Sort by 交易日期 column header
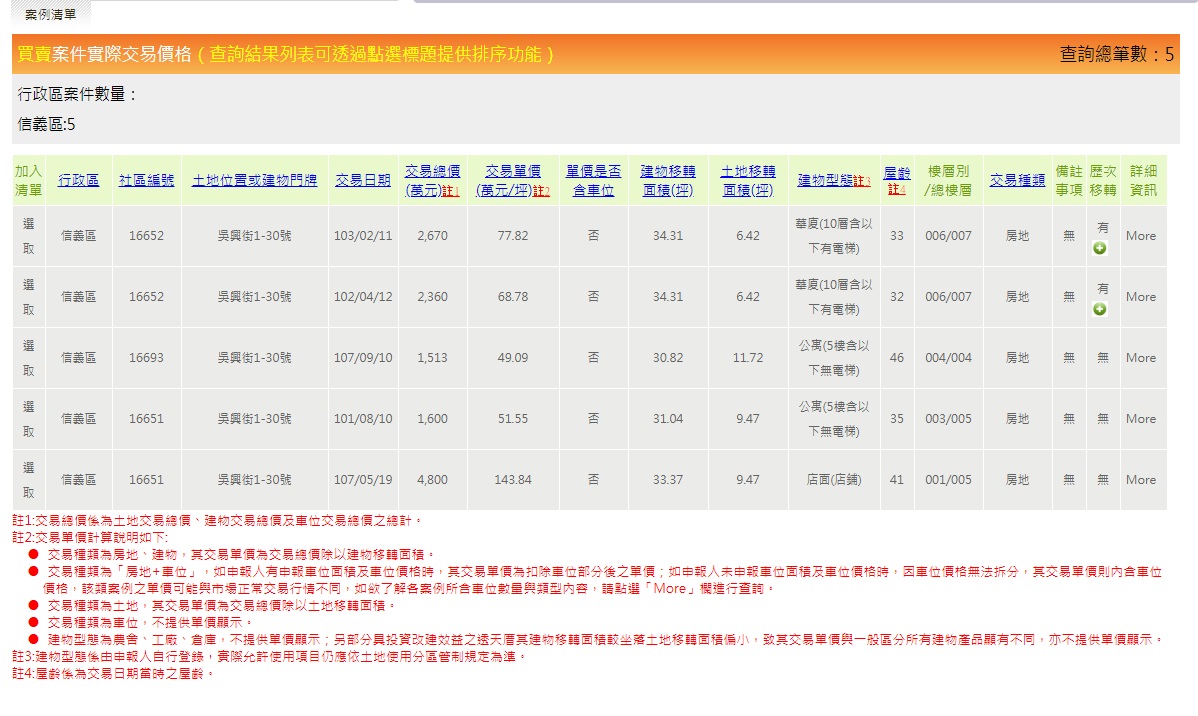The image size is (1198, 716). point(363,181)
